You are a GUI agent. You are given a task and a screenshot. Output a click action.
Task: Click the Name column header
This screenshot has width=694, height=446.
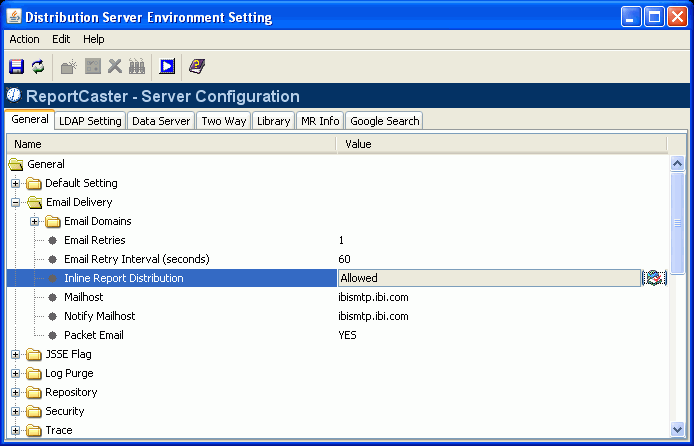click(x=171, y=144)
